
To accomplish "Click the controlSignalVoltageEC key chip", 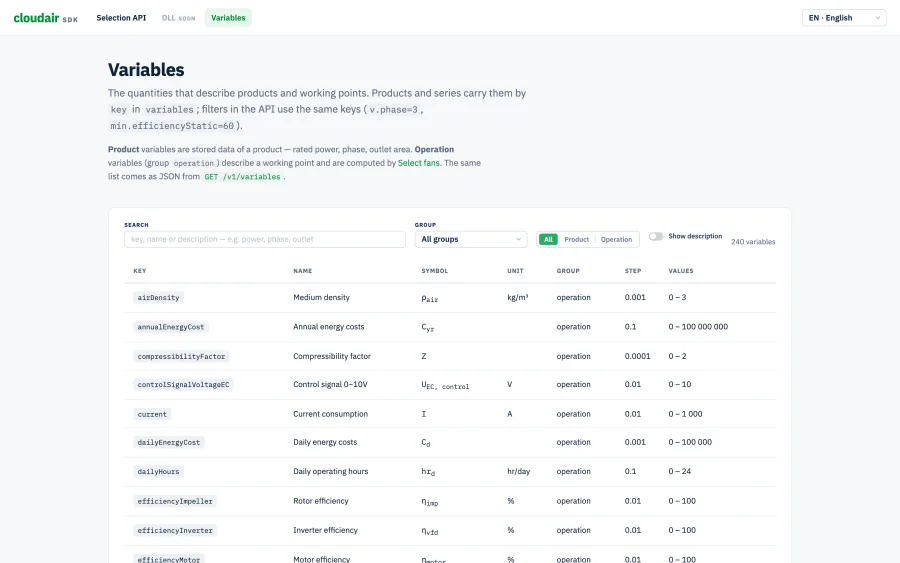I will (183, 385).
